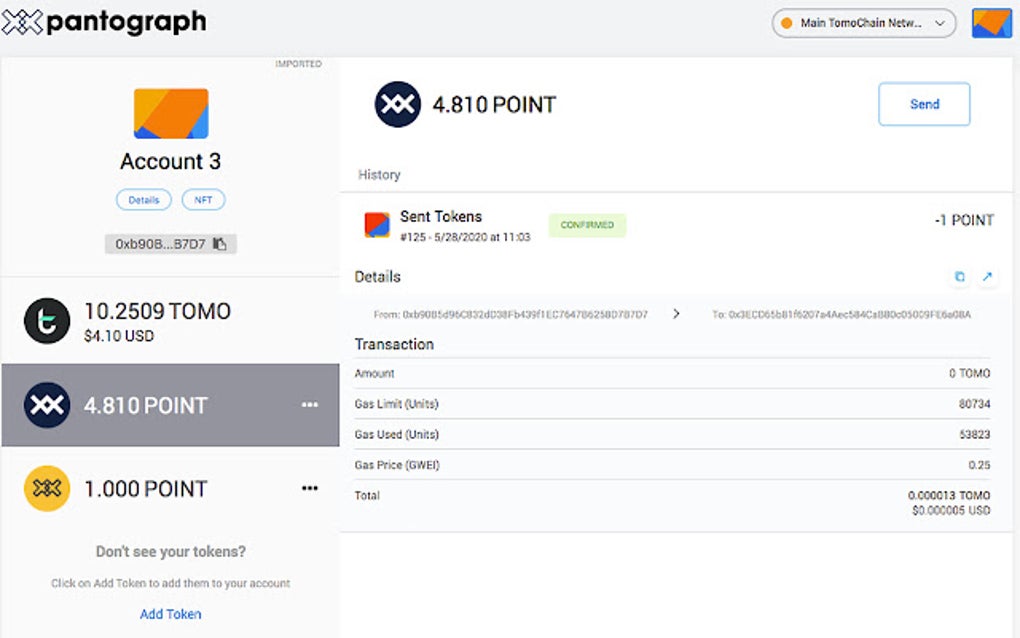Click the CONFIRMED status badge
The width and height of the screenshot is (1020, 638).
coord(587,226)
